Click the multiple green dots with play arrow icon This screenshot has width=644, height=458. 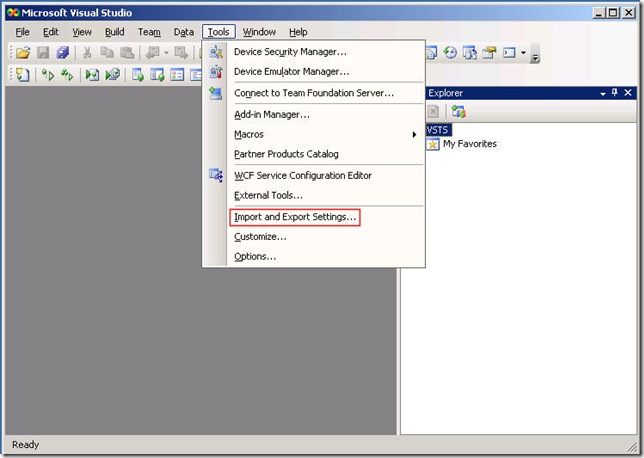[67, 75]
